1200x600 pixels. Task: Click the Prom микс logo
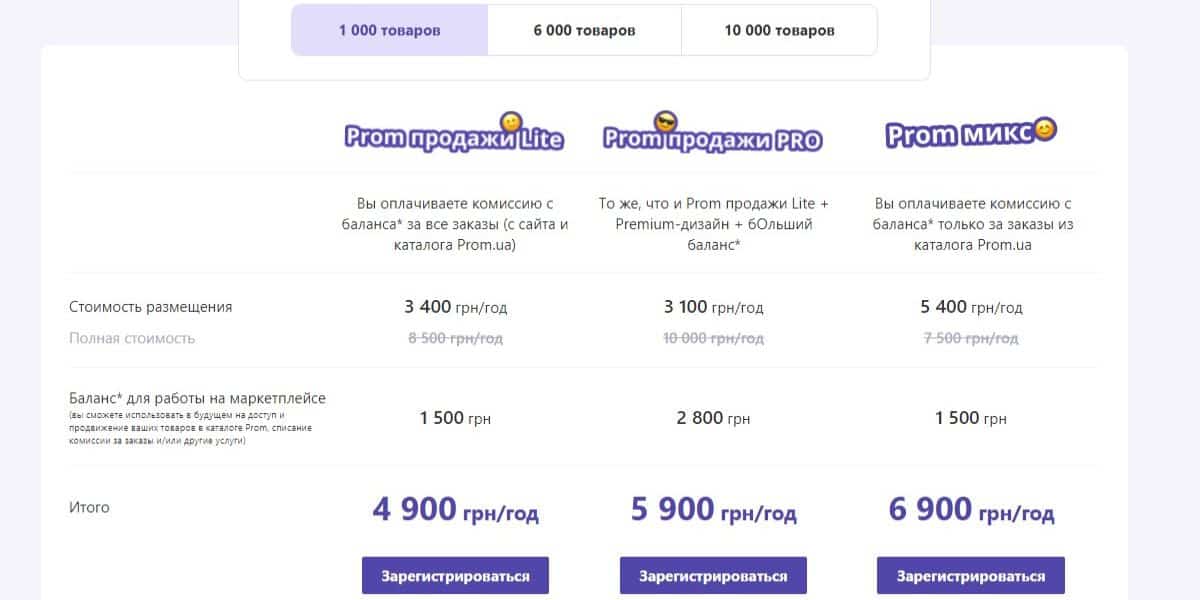pyautogui.click(x=970, y=133)
